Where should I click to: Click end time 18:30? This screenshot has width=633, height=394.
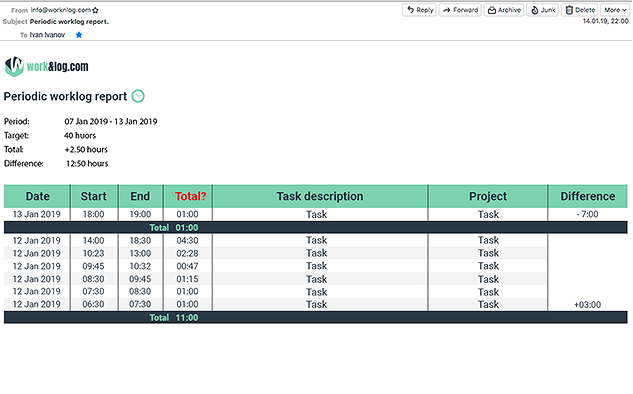(140, 241)
